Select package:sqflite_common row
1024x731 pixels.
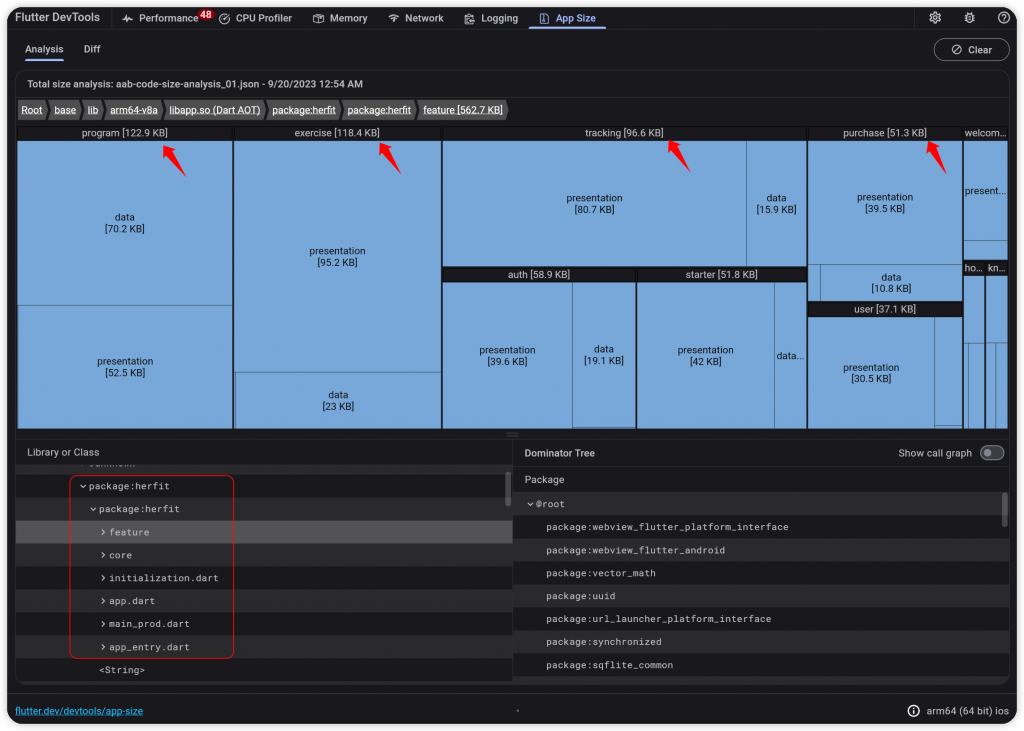(x=760, y=665)
